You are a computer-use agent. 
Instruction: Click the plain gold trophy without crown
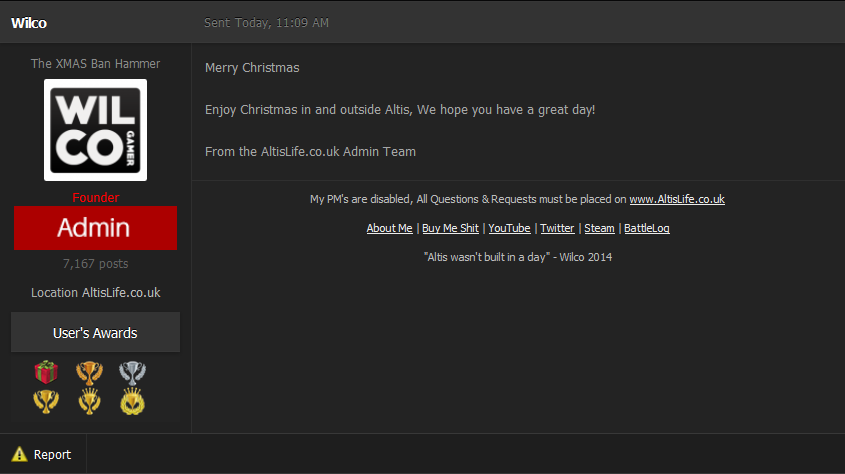pos(46,402)
